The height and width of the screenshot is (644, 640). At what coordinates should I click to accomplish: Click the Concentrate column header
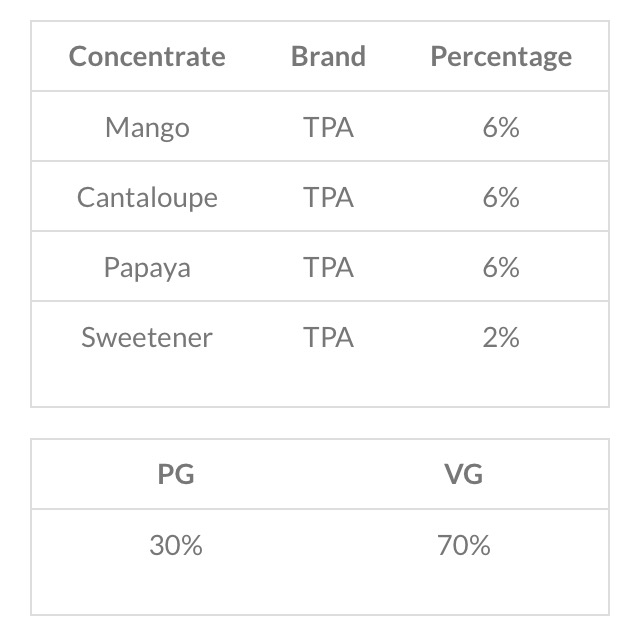click(x=147, y=56)
